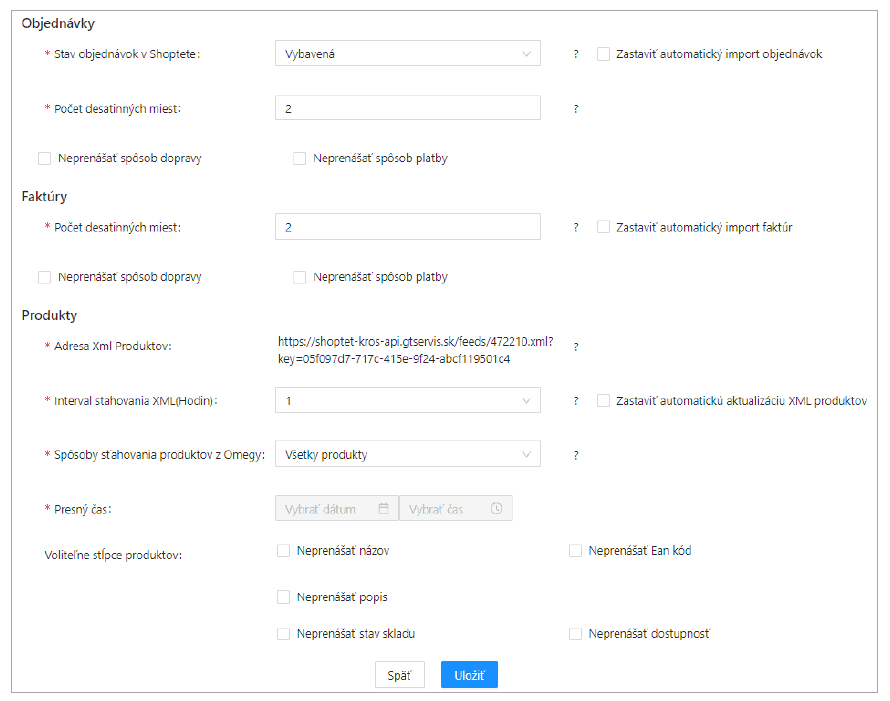The image size is (890, 701).
Task: Click the Faktúry decimal places input field
Action: (407, 227)
